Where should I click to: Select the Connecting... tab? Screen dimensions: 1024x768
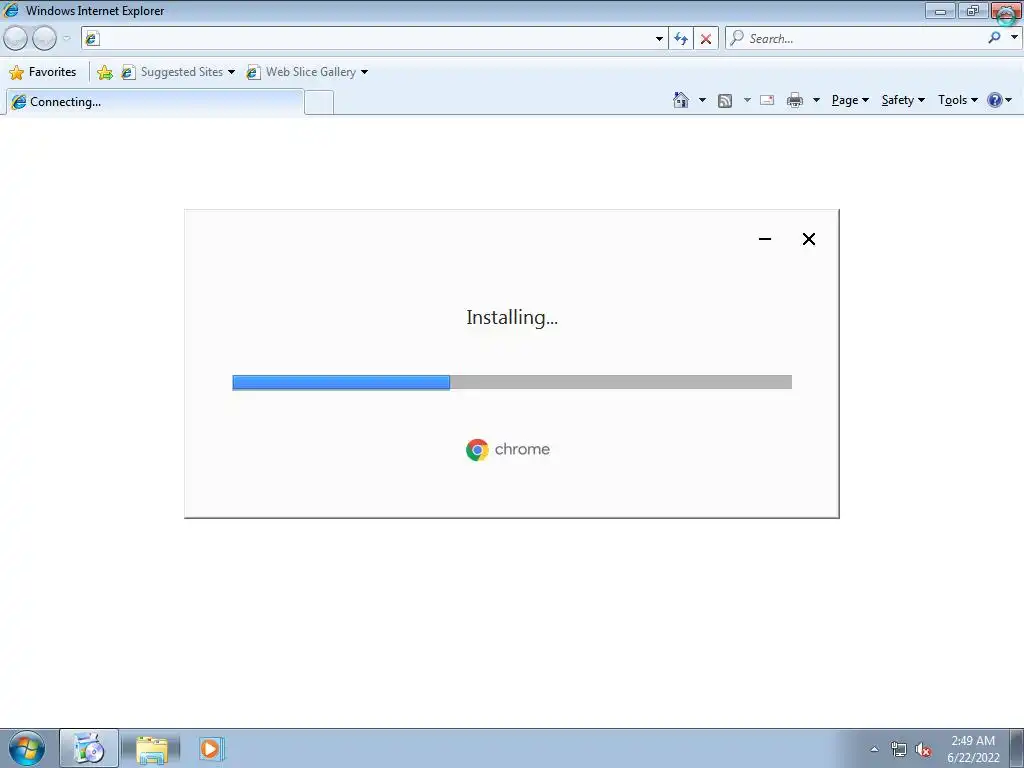[154, 102]
